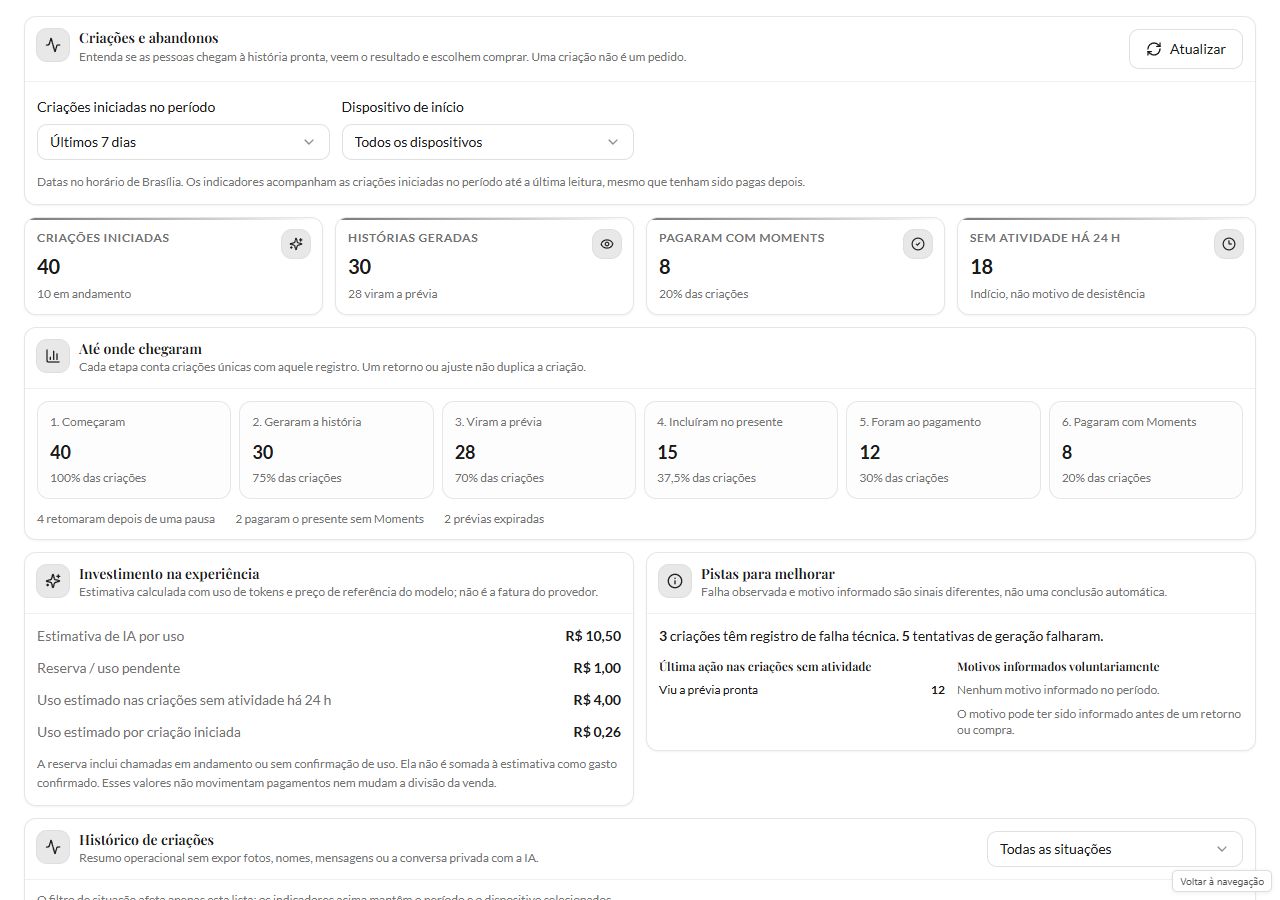Image resolution: width=1280 pixels, height=900 pixels.
Task: Select the 4. Incluíram no presente card
Action: pos(741,450)
